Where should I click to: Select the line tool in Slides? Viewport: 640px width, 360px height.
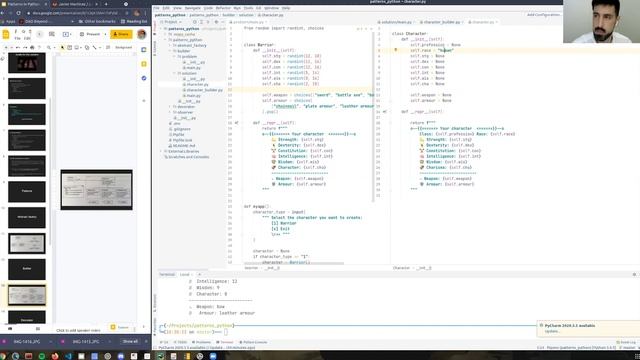94,47
